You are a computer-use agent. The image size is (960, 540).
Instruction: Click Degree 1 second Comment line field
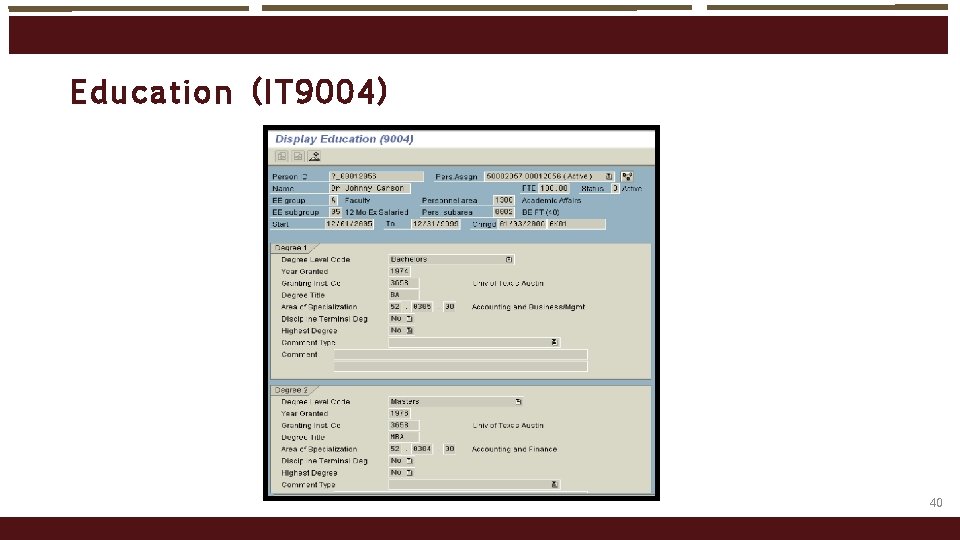[x=460, y=366]
